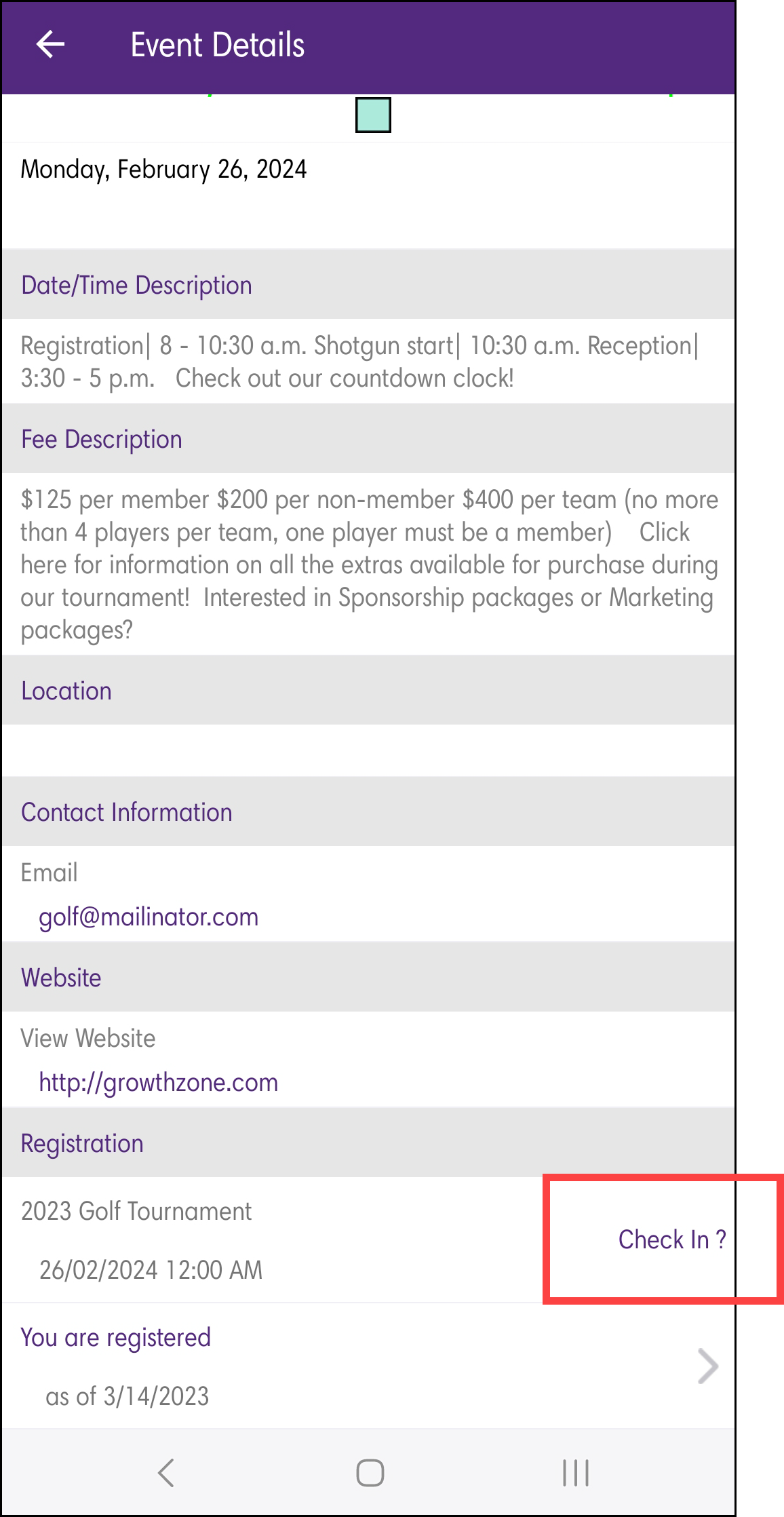This screenshot has width=784, height=1517.
Task: Open golf@mailinator.com email link
Action: pyautogui.click(x=149, y=917)
